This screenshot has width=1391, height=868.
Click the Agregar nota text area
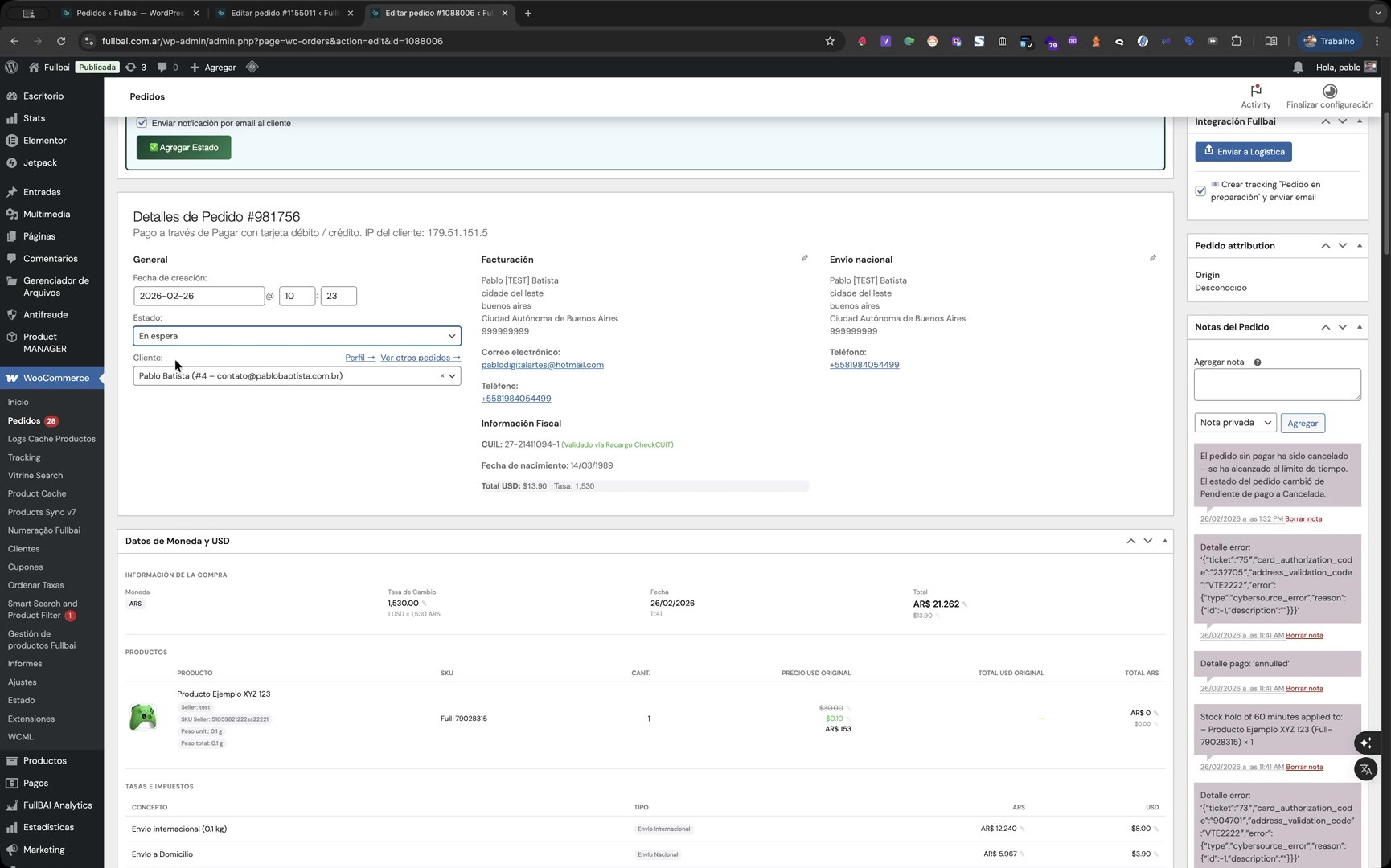click(1277, 384)
